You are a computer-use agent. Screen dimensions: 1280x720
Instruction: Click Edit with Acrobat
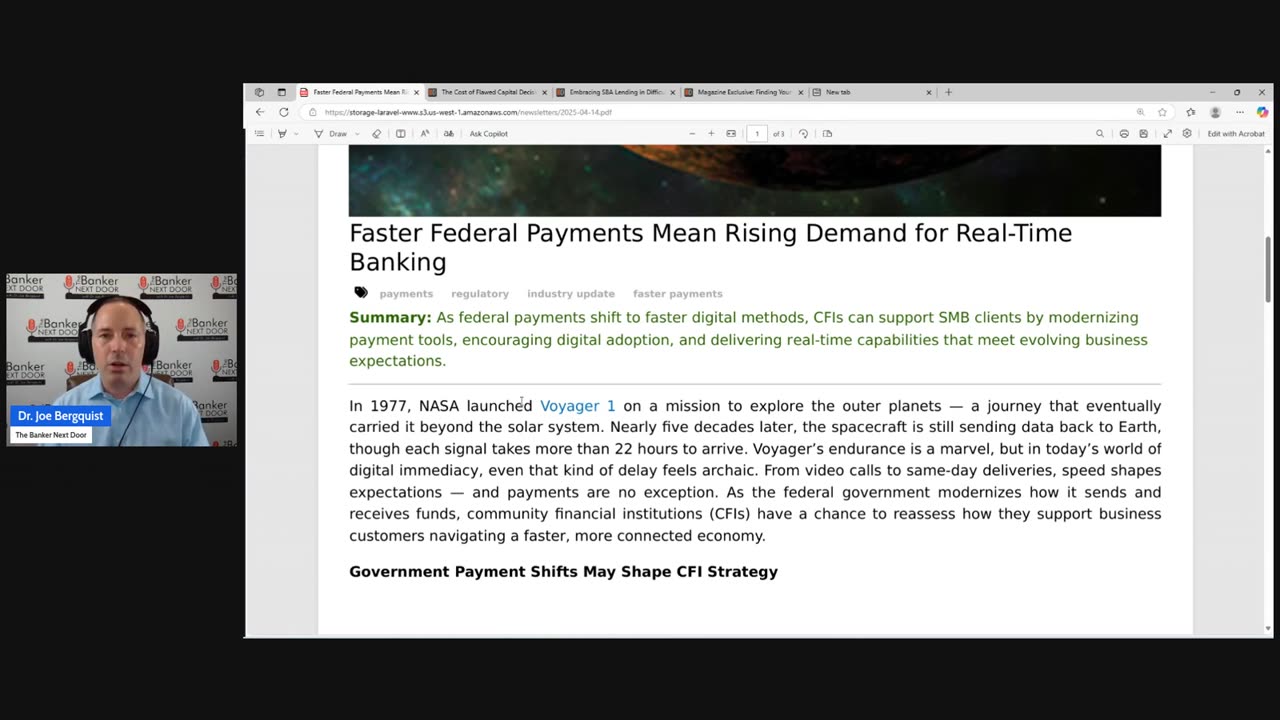pyautogui.click(x=1236, y=133)
